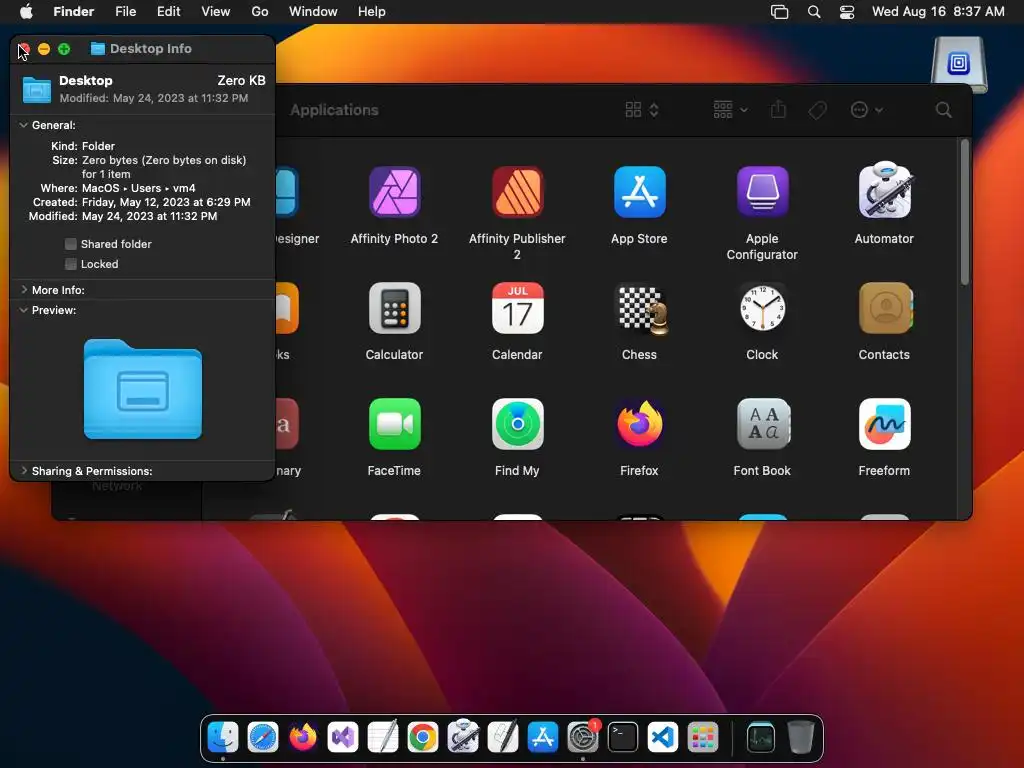Click the Applications window title
Viewport: 1024px width, 768px height.
click(x=334, y=110)
